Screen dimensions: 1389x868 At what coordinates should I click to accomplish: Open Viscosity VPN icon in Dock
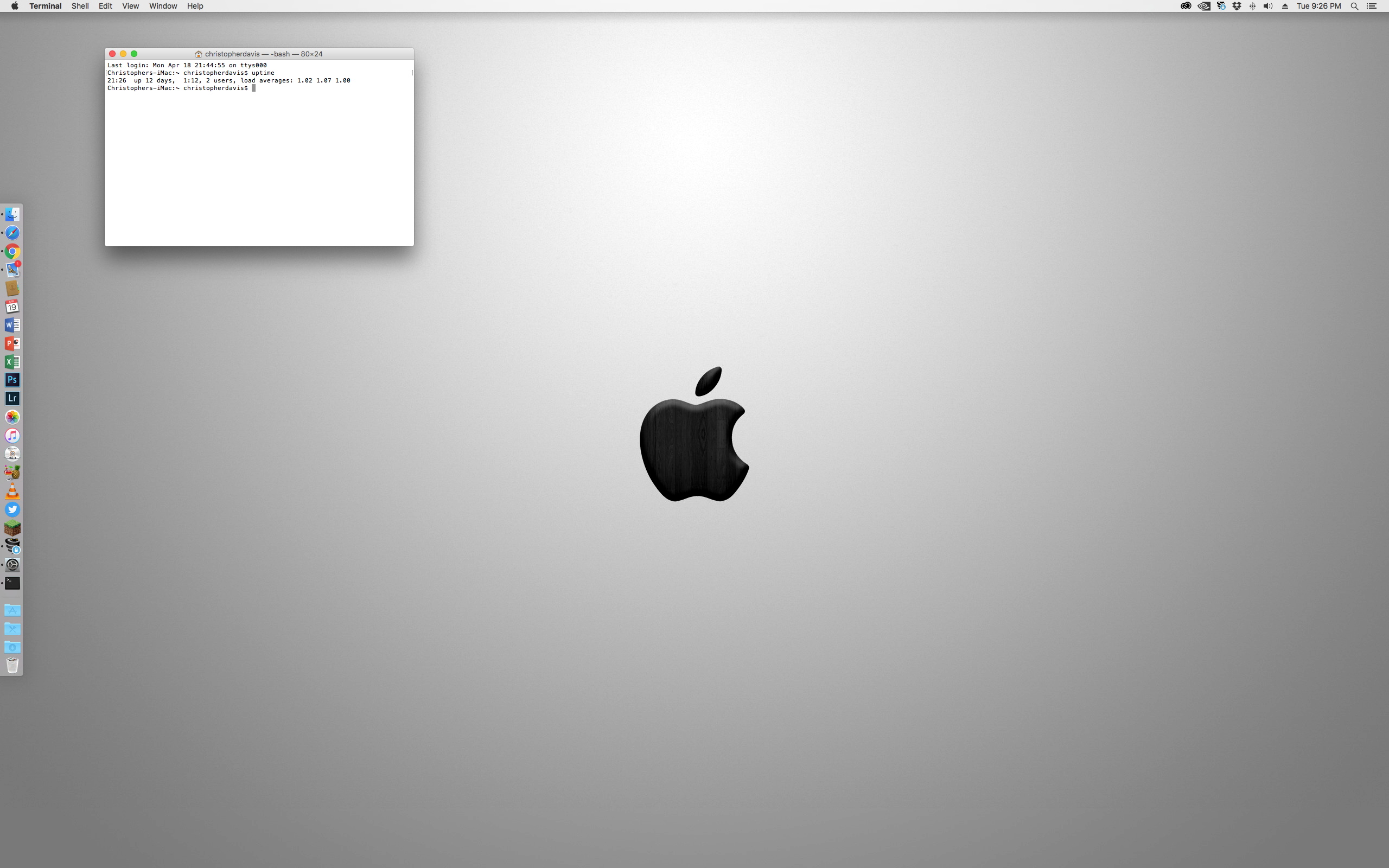pos(12,546)
